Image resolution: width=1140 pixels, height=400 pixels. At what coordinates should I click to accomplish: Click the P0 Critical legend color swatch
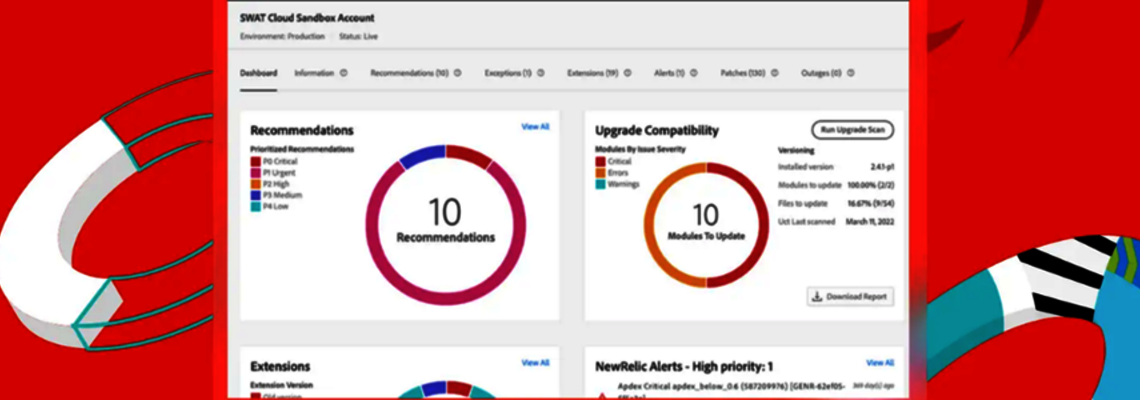click(255, 161)
